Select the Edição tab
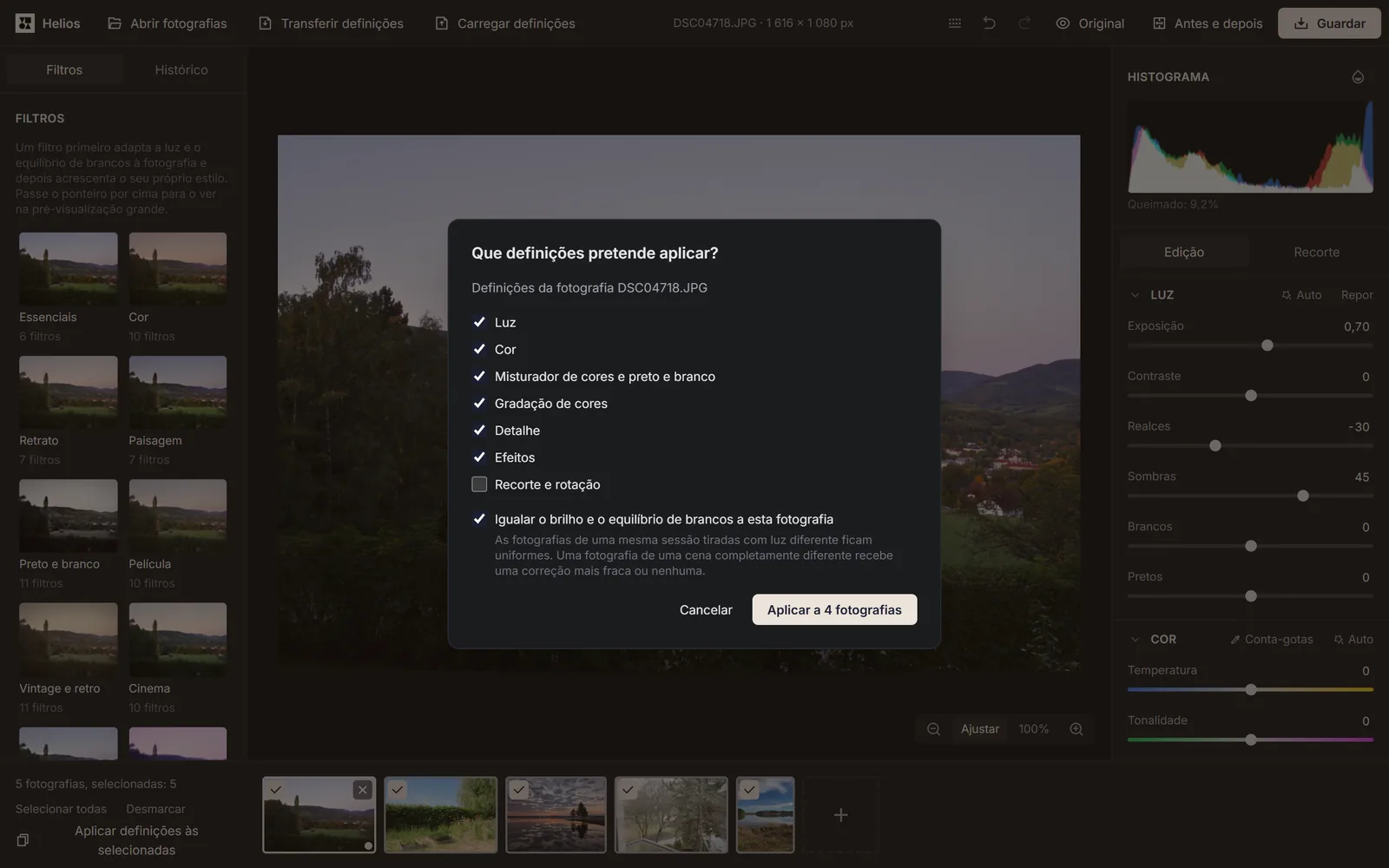The height and width of the screenshot is (868, 1389). pos(1184,252)
